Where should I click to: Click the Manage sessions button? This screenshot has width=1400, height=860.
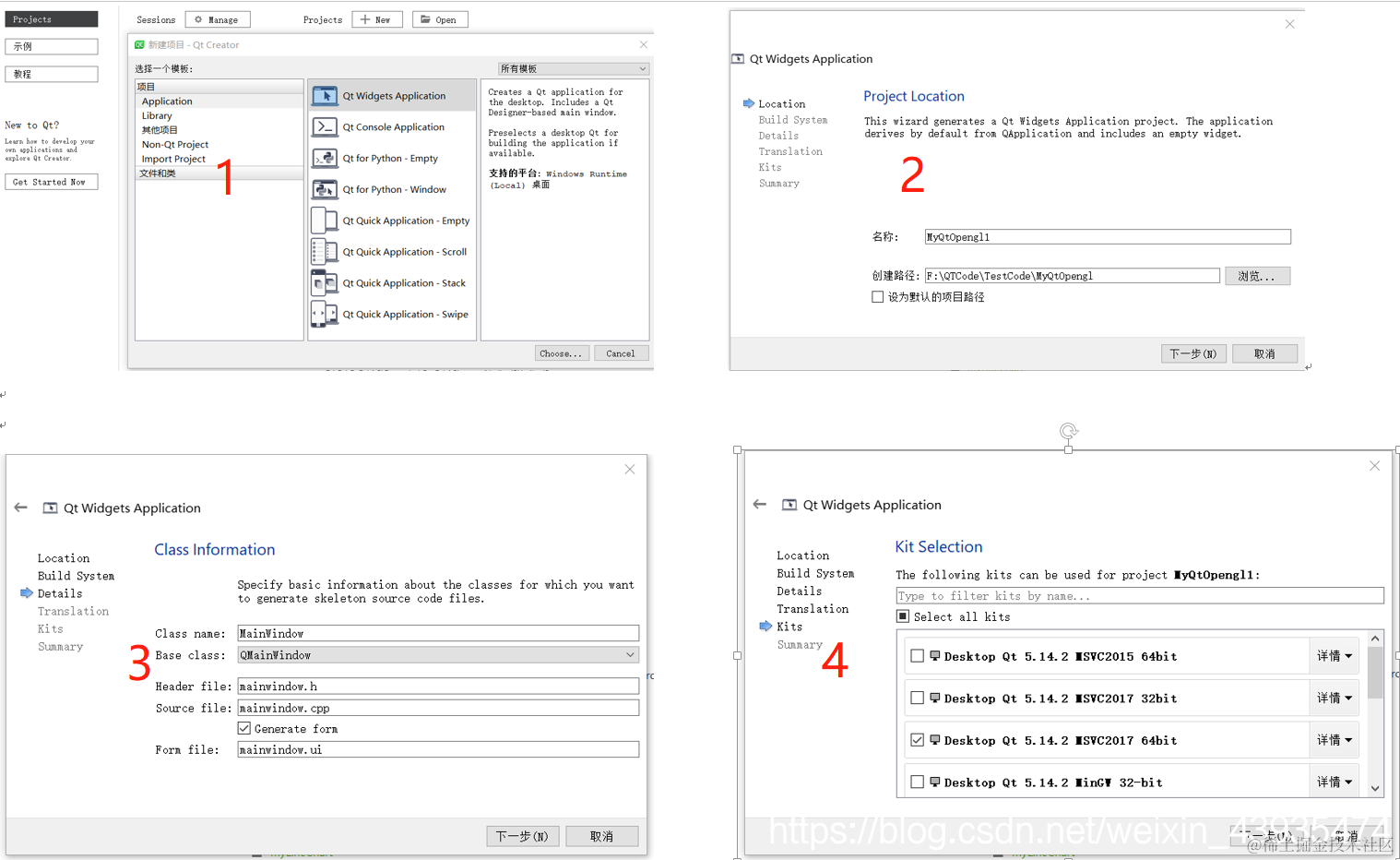point(218,19)
